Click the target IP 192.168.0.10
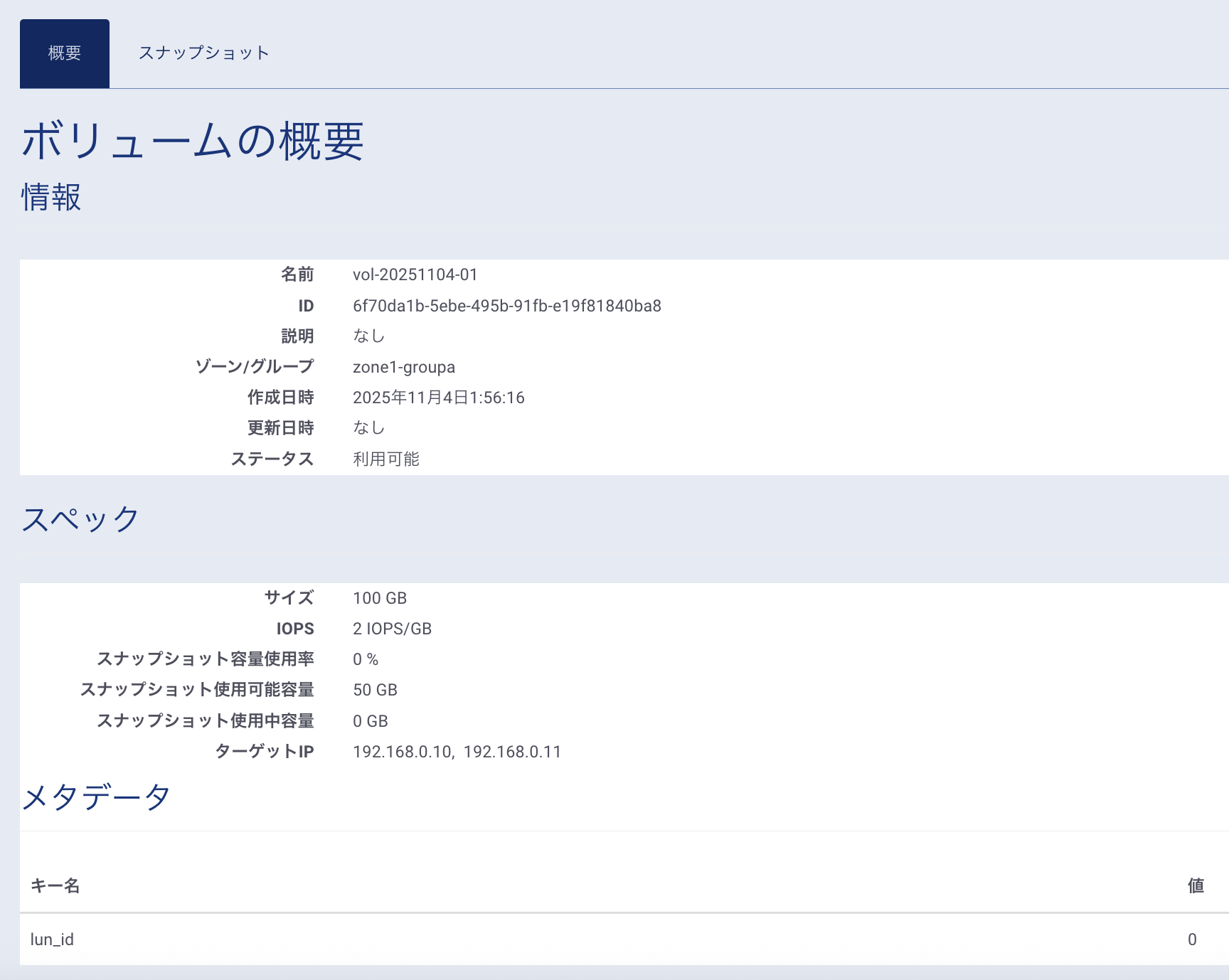The image size is (1229, 980). (x=402, y=752)
